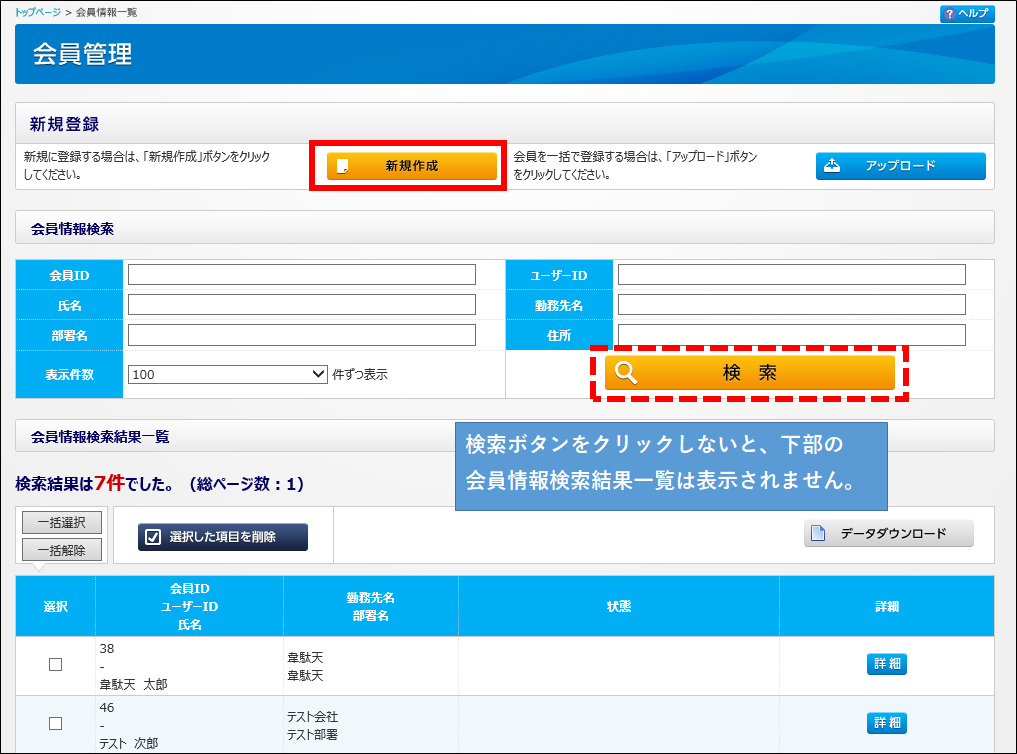Click the 住所 input field
This screenshot has width=1017, height=754.
(791, 335)
